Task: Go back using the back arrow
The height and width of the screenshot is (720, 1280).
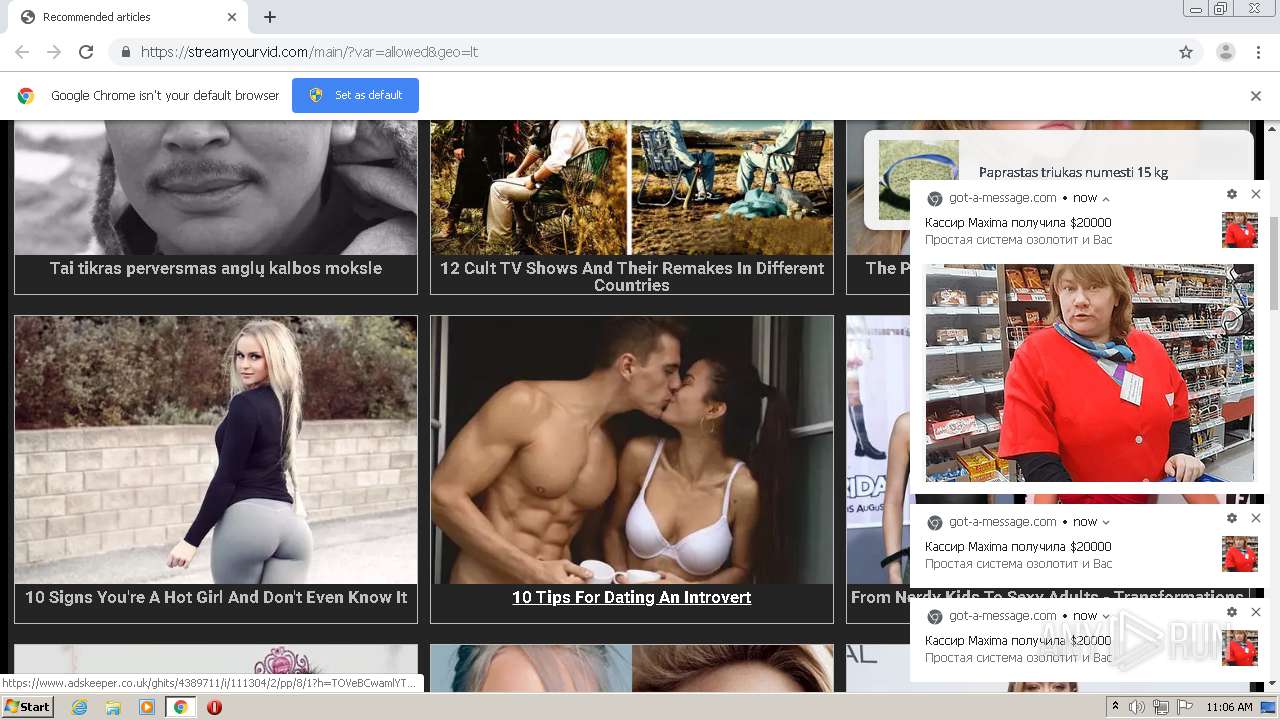Action: [x=22, y=52]
